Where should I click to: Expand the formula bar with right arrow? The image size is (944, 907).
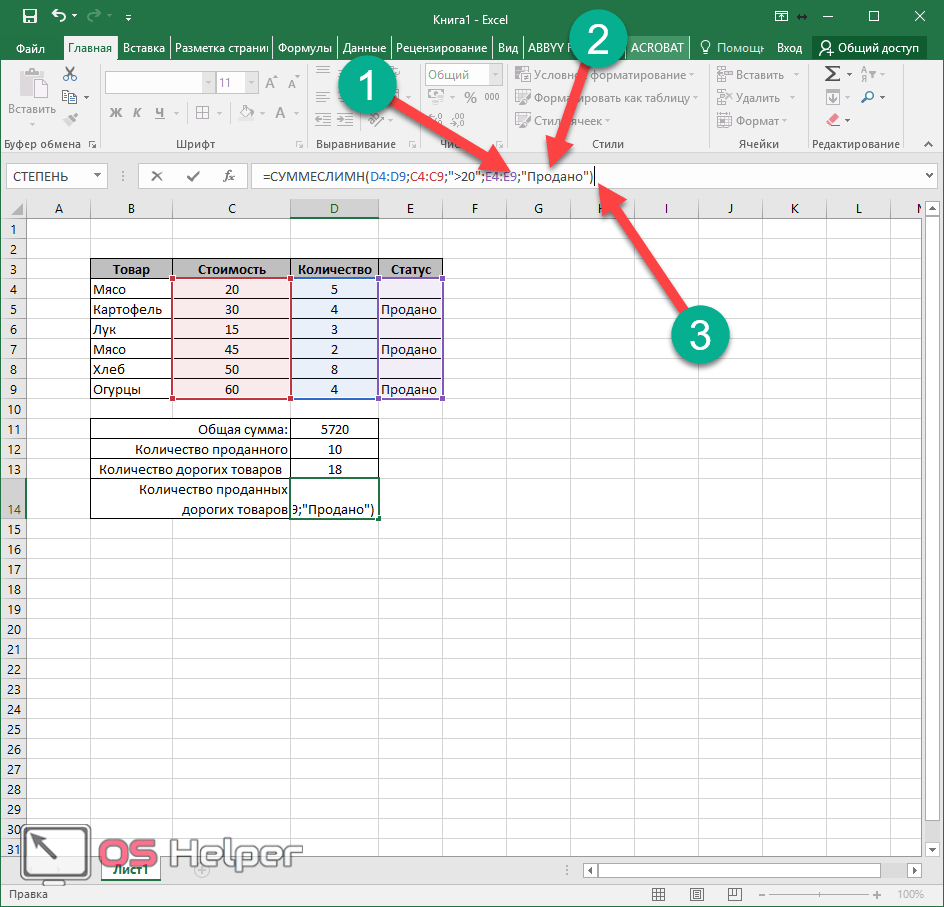pos(931,176)
